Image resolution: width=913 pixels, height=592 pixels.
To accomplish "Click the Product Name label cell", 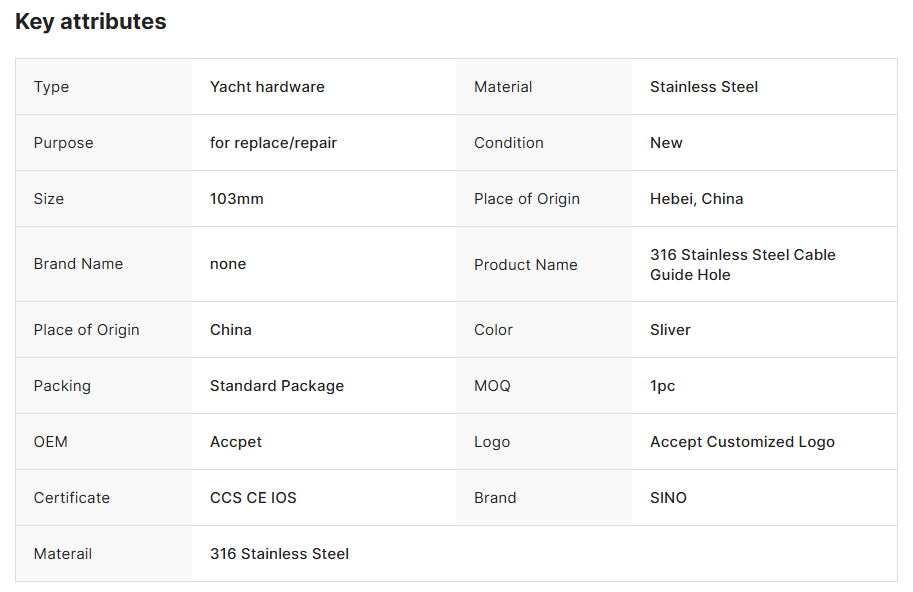I will tap(526, 265).
